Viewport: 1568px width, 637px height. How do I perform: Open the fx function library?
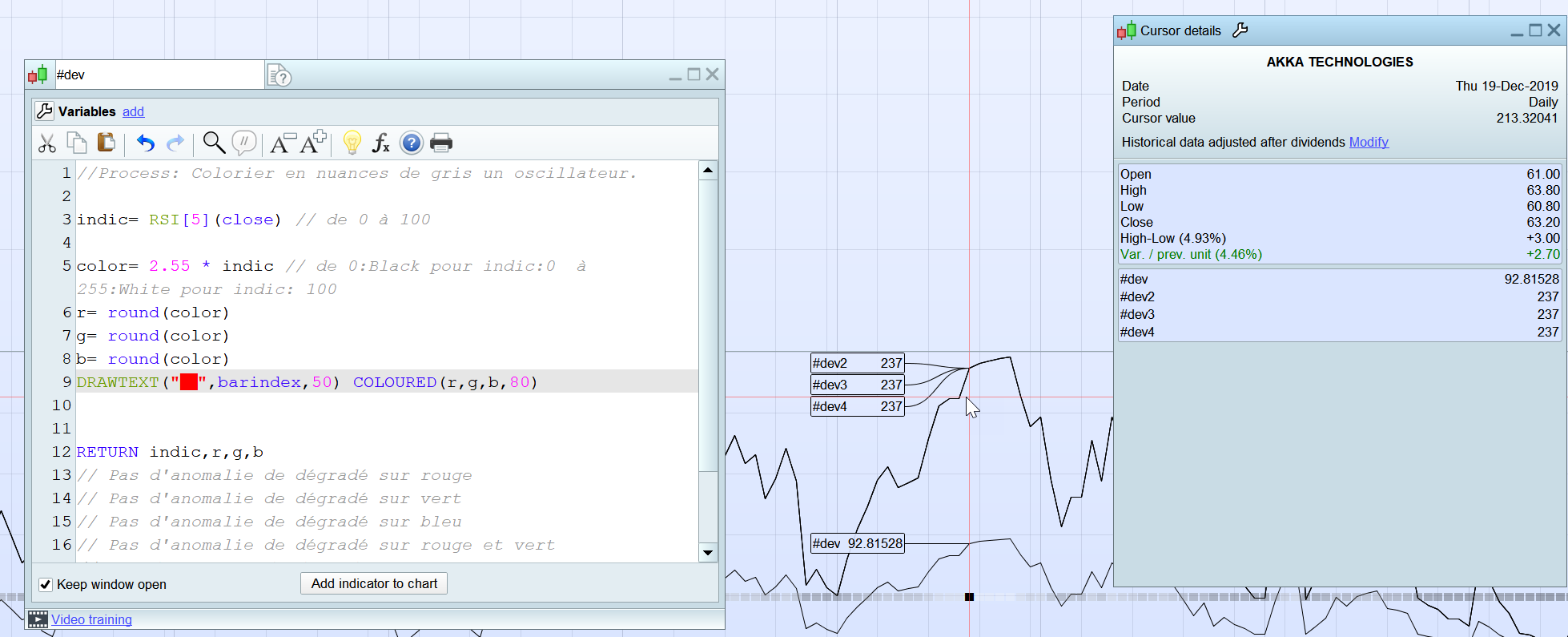(x=381, y=143)
